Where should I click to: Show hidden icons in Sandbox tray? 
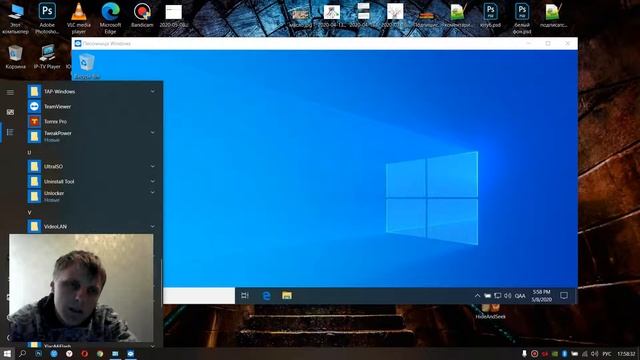point(477,296)
